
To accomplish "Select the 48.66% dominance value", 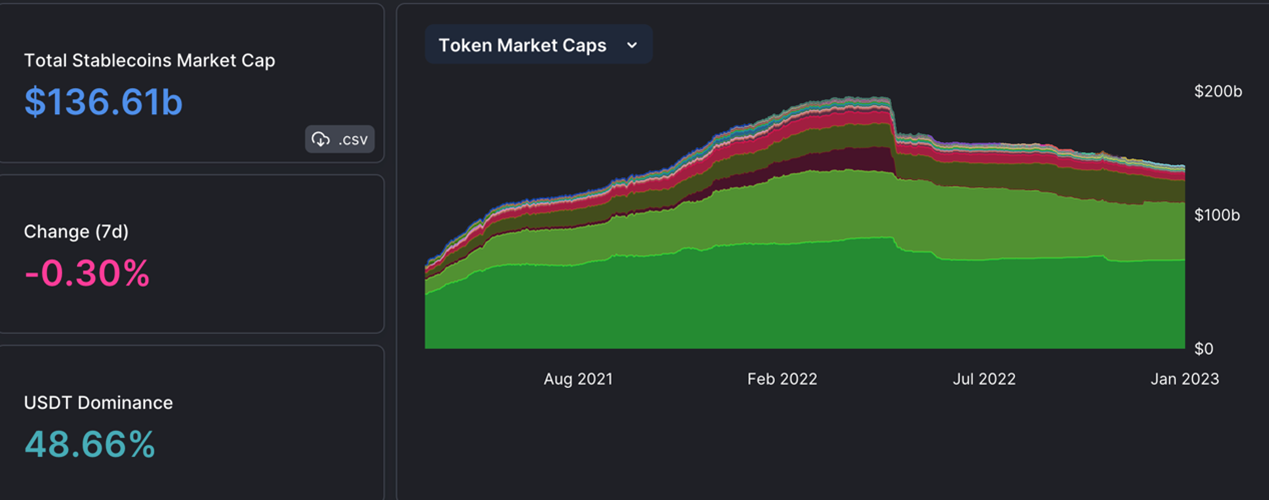I will (89, 444).
